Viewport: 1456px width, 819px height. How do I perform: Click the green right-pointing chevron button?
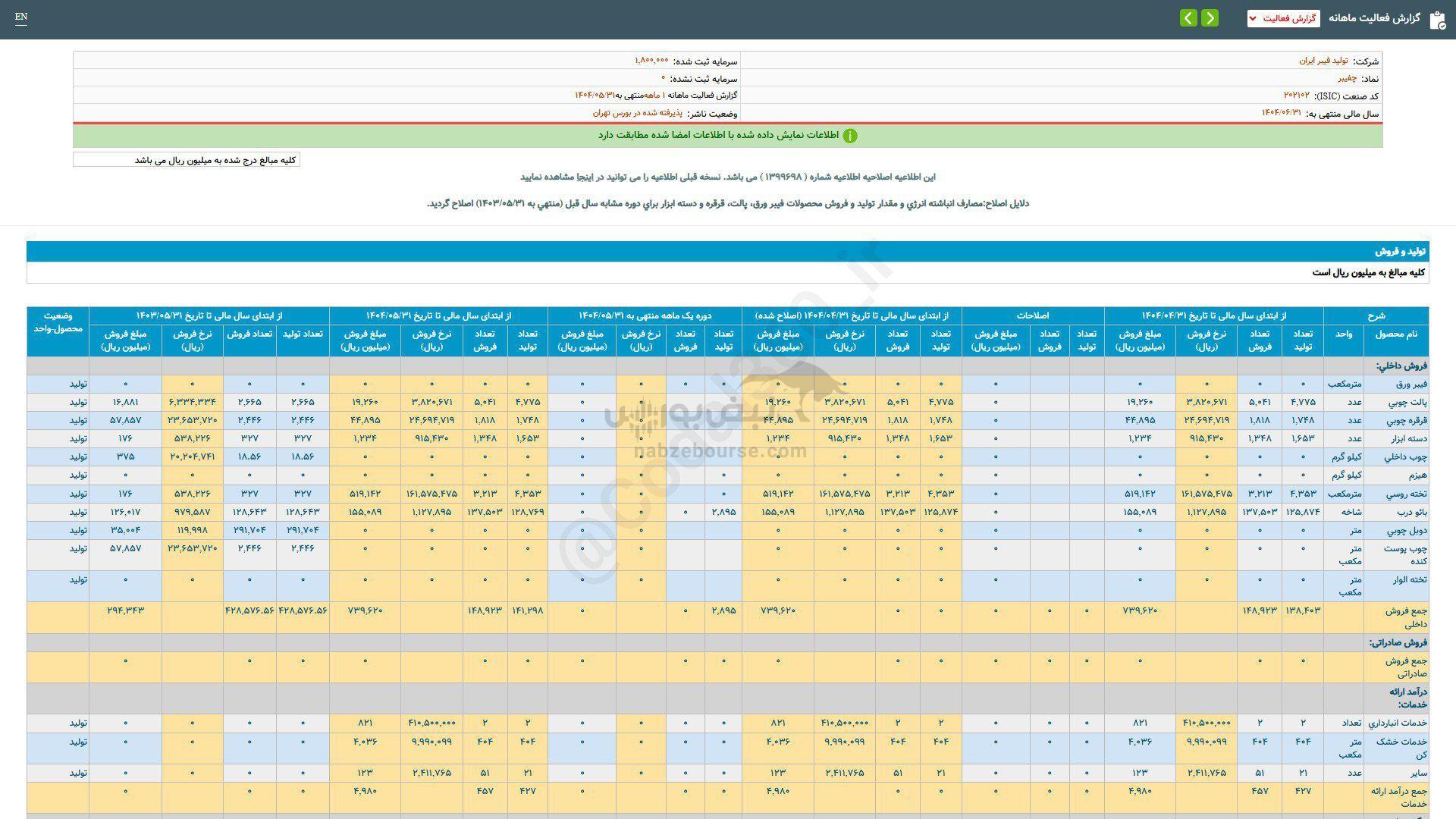pyautogui.click(x=1210, y=18)
